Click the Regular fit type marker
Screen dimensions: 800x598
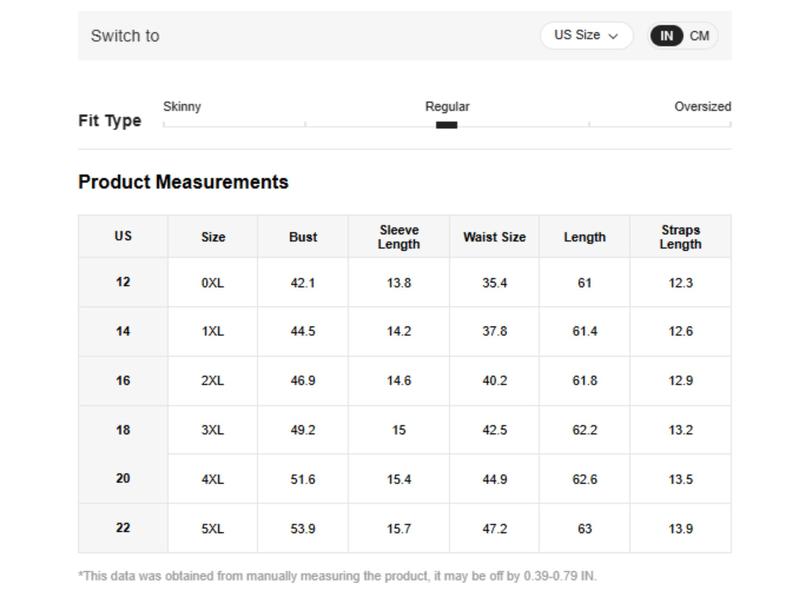click(x=446, y=125)
